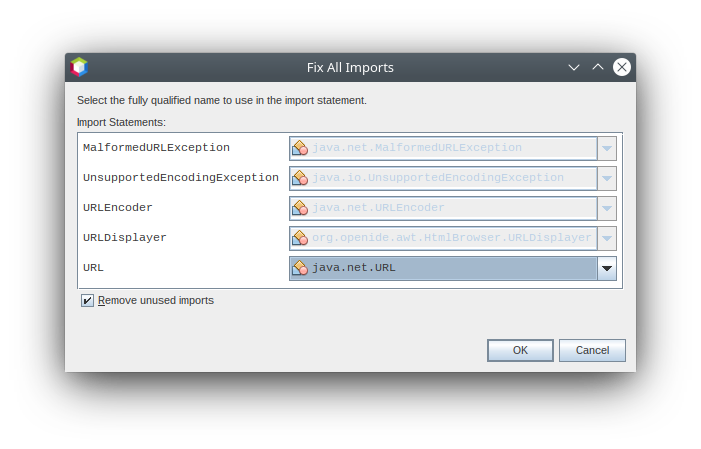Open the UnsupportedEncodingException dropdown arrow
701x449 pixels.
click(x=606, y=178)
